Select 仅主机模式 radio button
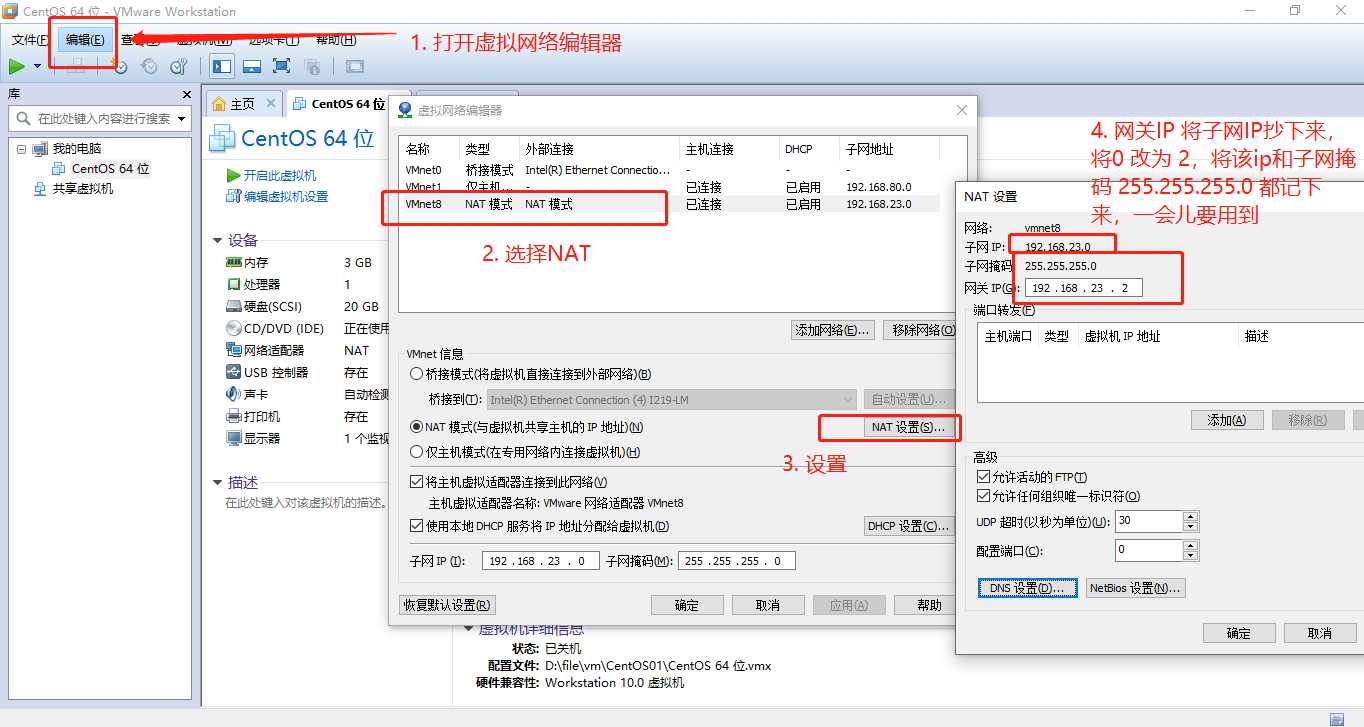 pyautogui.click(x=416, y=452)
